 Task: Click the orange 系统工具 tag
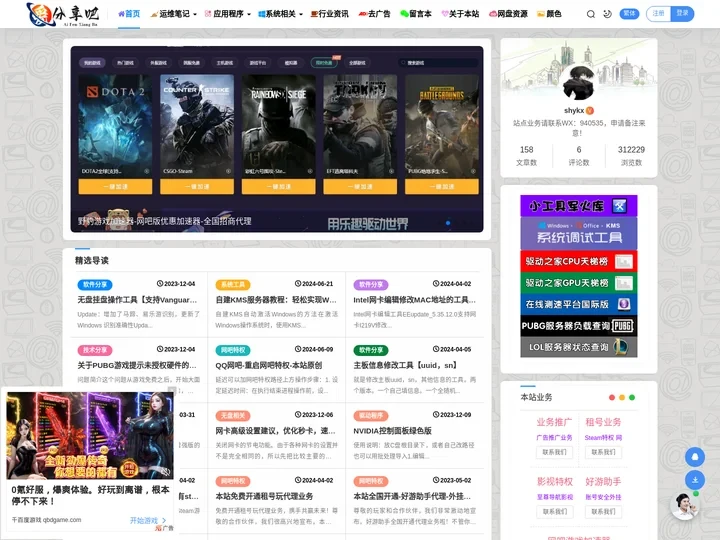(233, 284)
